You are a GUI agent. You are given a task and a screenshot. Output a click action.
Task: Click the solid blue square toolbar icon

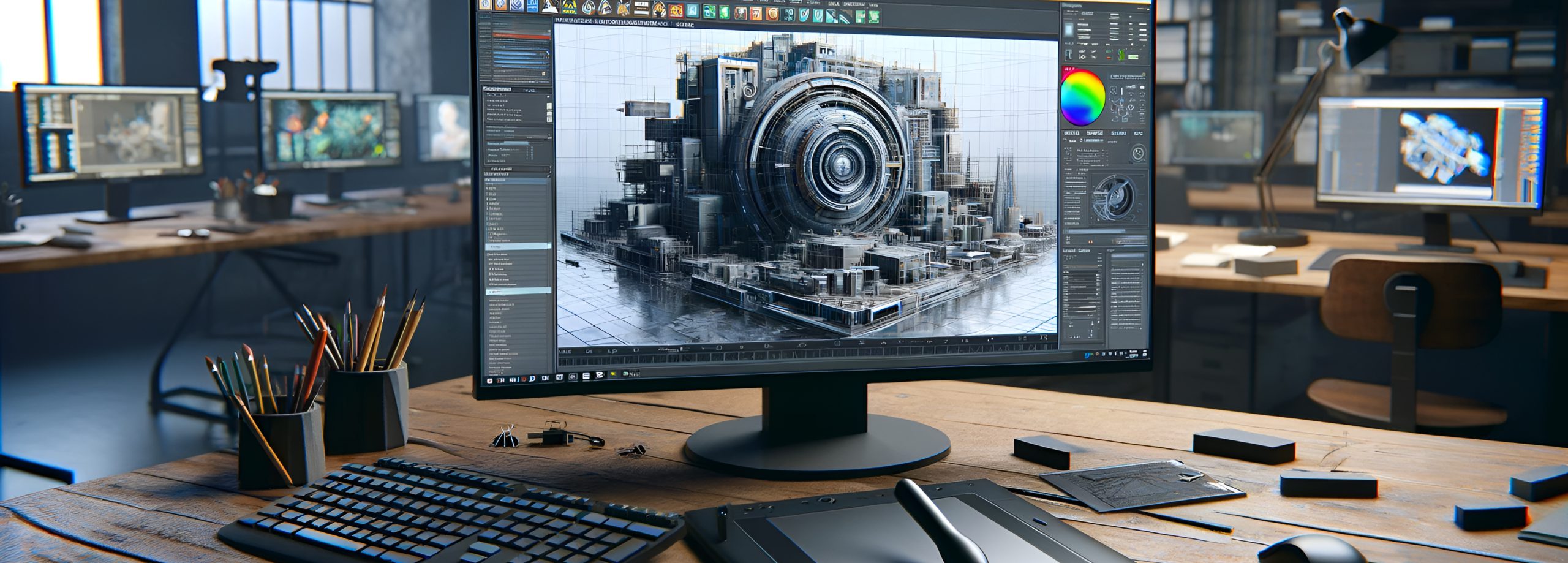(x=532, y=6)
